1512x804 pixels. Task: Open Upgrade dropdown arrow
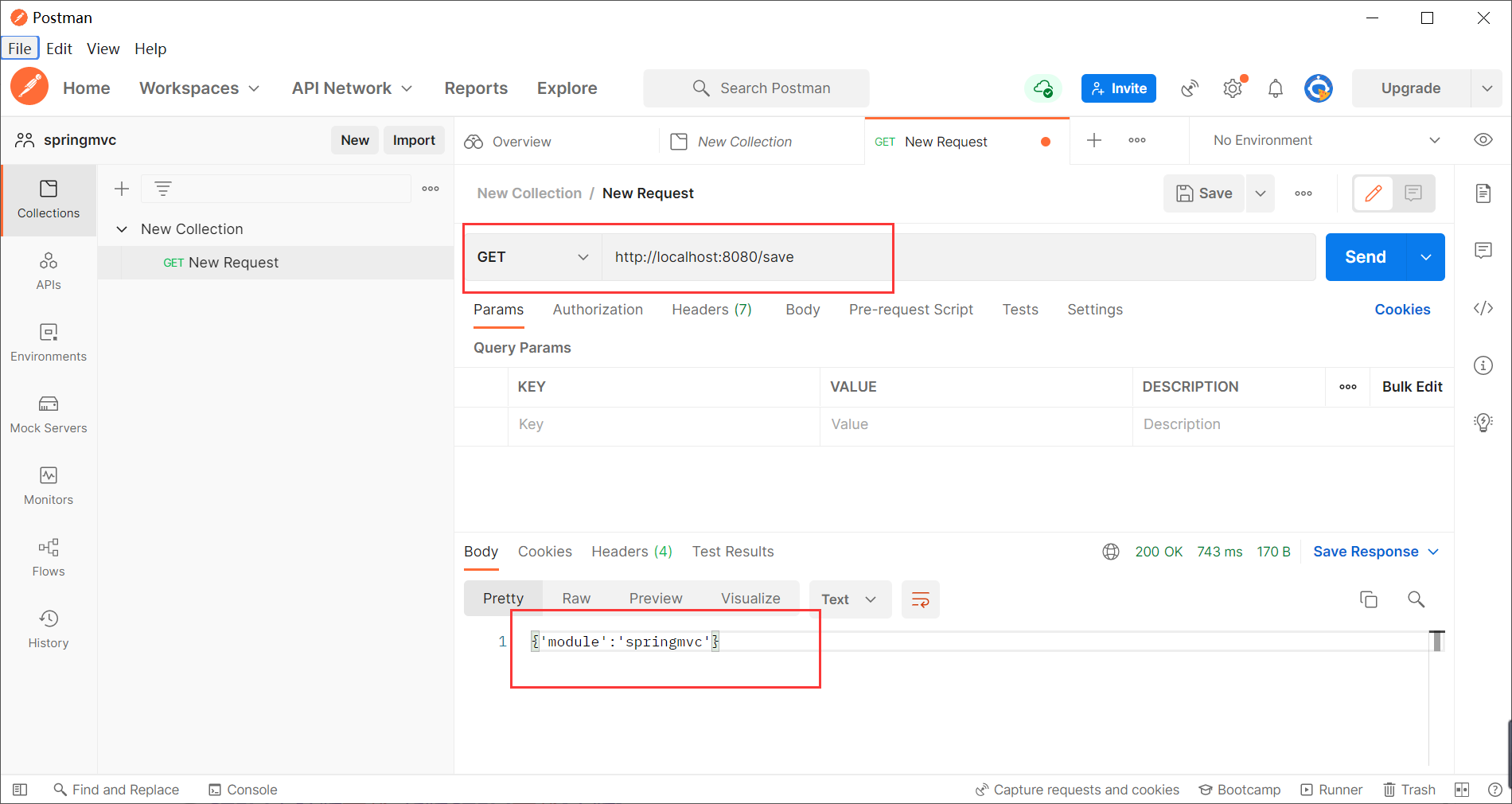(1487, 88)
